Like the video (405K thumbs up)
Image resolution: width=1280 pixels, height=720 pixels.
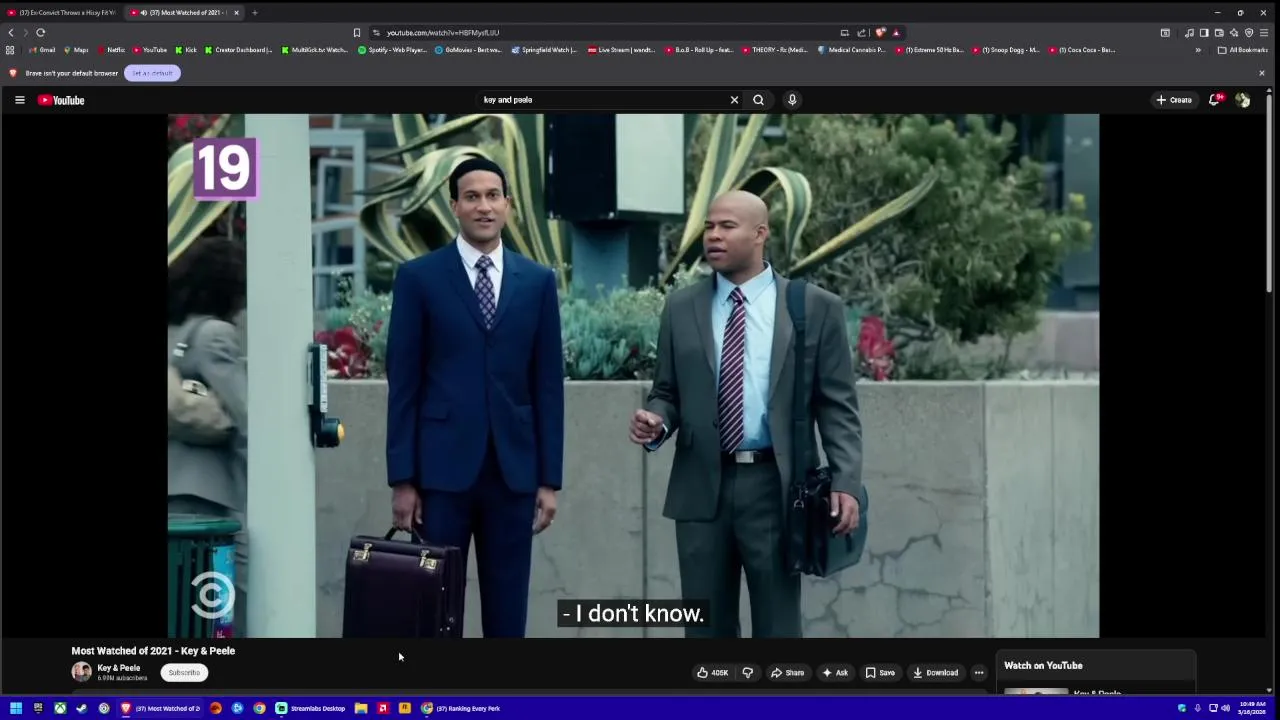713,673
